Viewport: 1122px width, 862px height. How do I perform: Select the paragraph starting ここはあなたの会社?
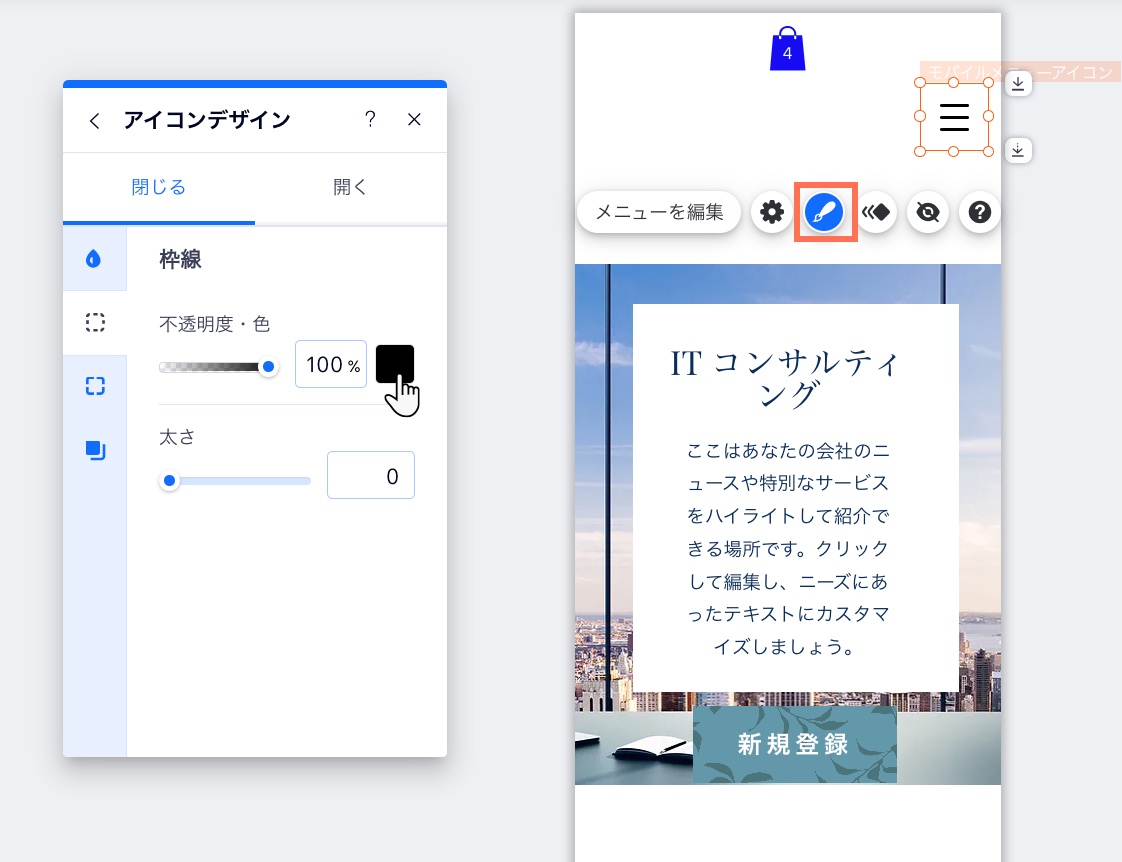point(788,549)
